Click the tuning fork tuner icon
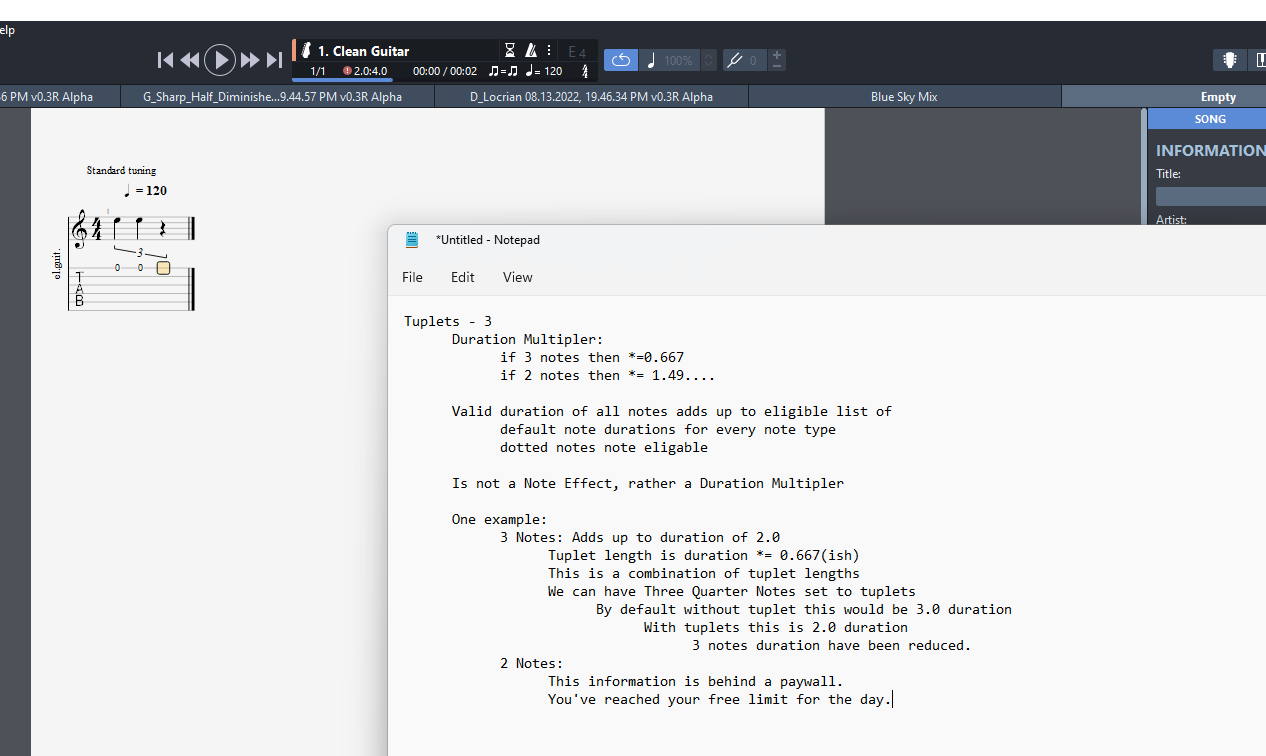Screen dimensions: 1266x756 [735, 60]
